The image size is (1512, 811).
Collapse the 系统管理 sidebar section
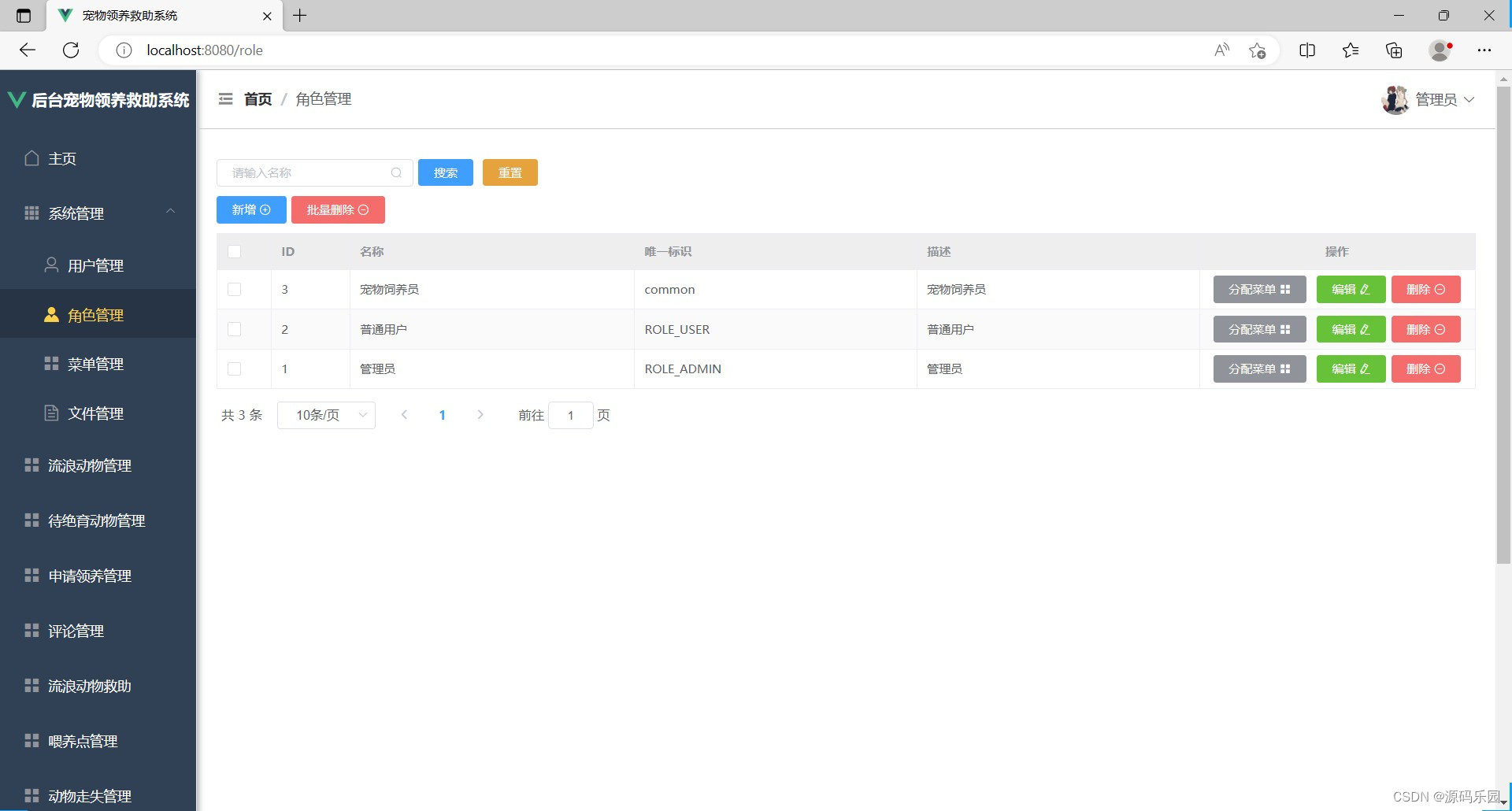click(x=170, y=211)
